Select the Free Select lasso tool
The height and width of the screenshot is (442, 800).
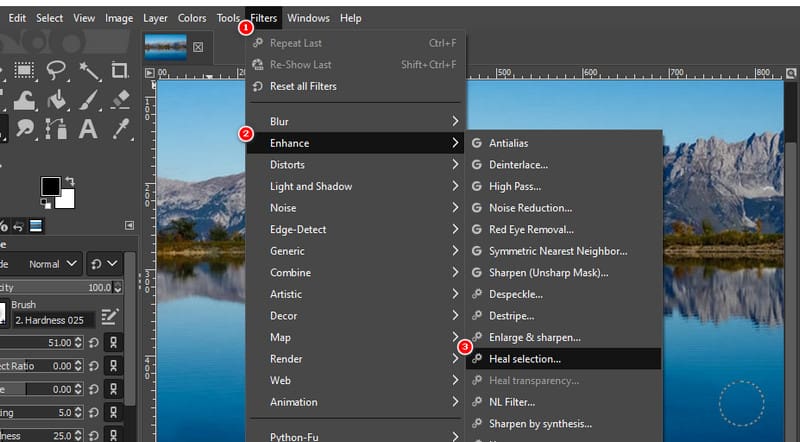(x=57, y=70)
